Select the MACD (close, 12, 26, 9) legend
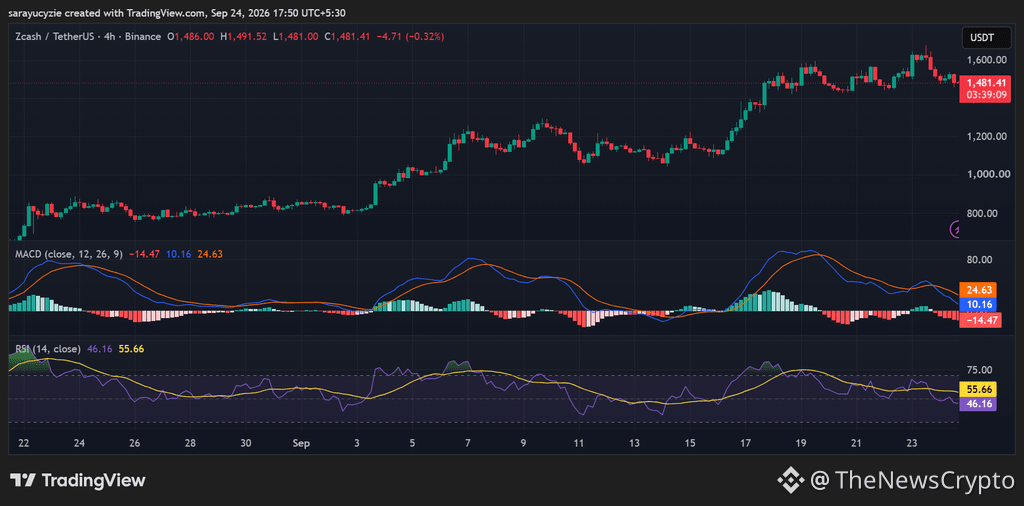 pos(69,254)
